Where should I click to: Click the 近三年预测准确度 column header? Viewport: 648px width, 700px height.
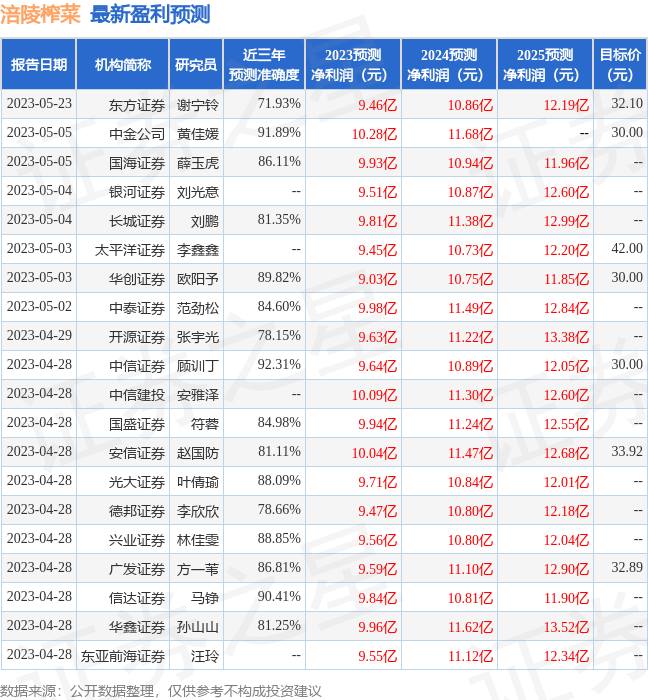tap(264, 64)
